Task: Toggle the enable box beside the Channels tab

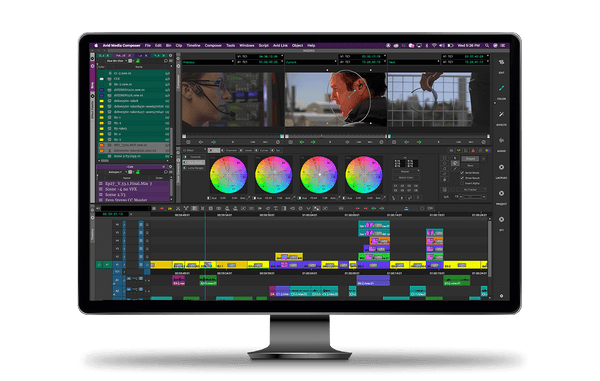Action: click(x=223, y=150)
